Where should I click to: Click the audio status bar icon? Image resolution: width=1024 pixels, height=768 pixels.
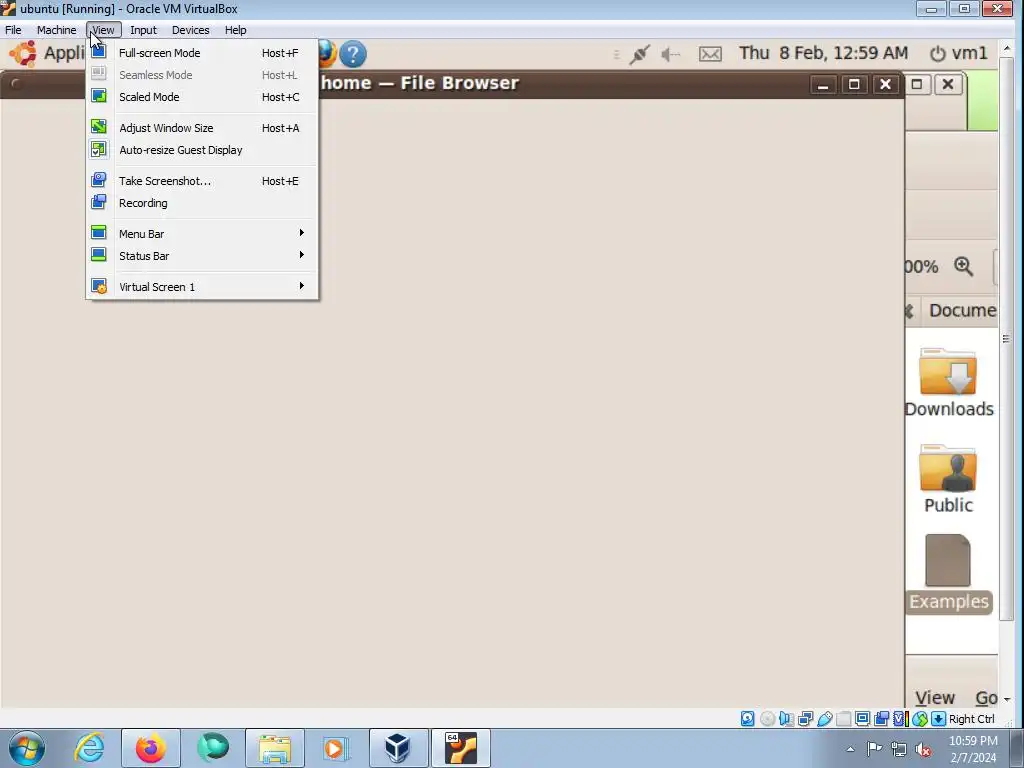click(x=786, y=719)
